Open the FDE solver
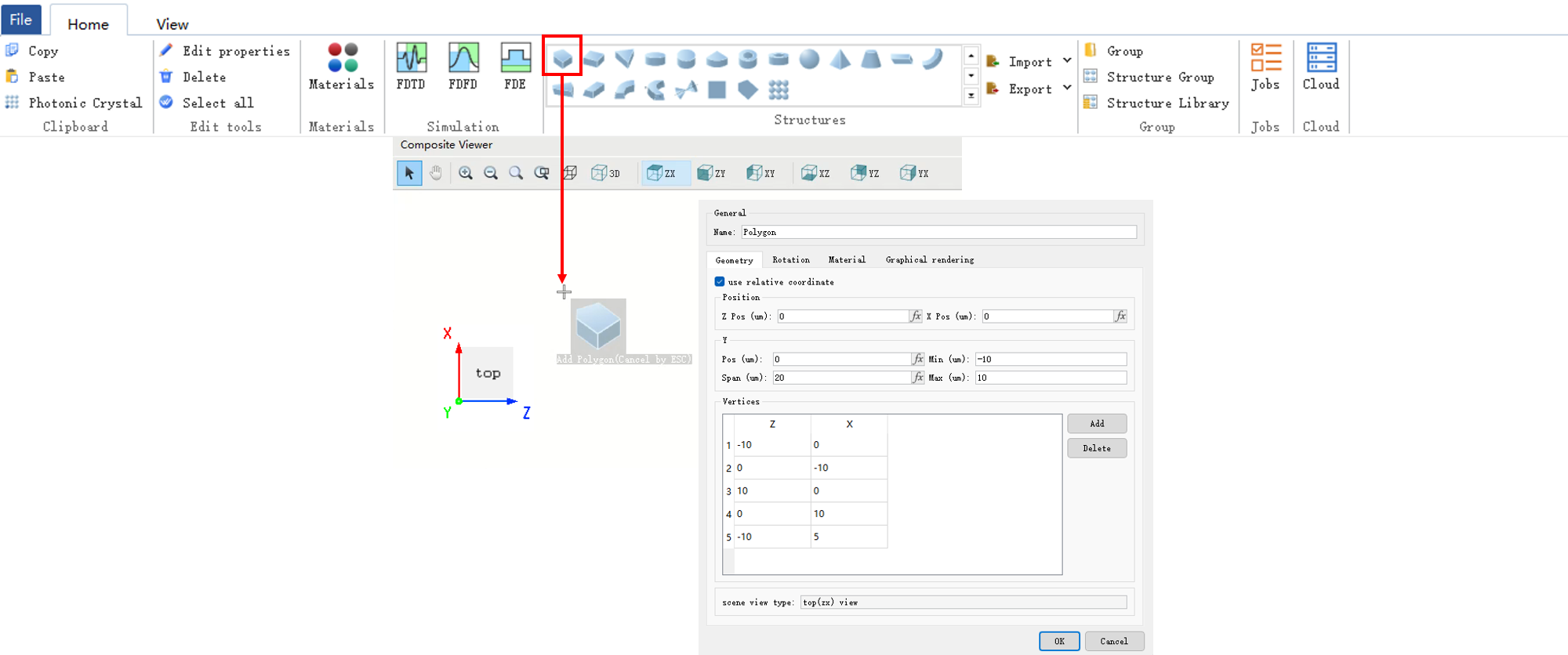The height and width of the screenshot is (655, 1568). point(515,66)
